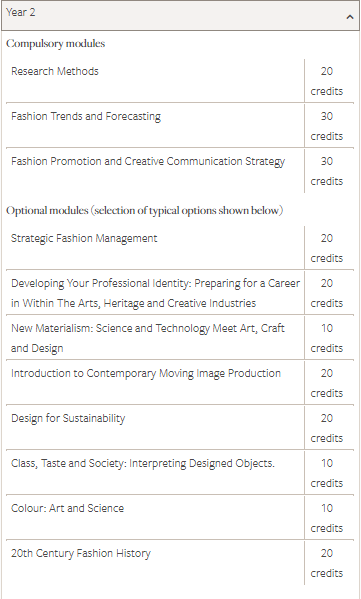Open Introduction to Contemporary Moving Image Production
The image size is (361, 599).
(x=146, y=373)
